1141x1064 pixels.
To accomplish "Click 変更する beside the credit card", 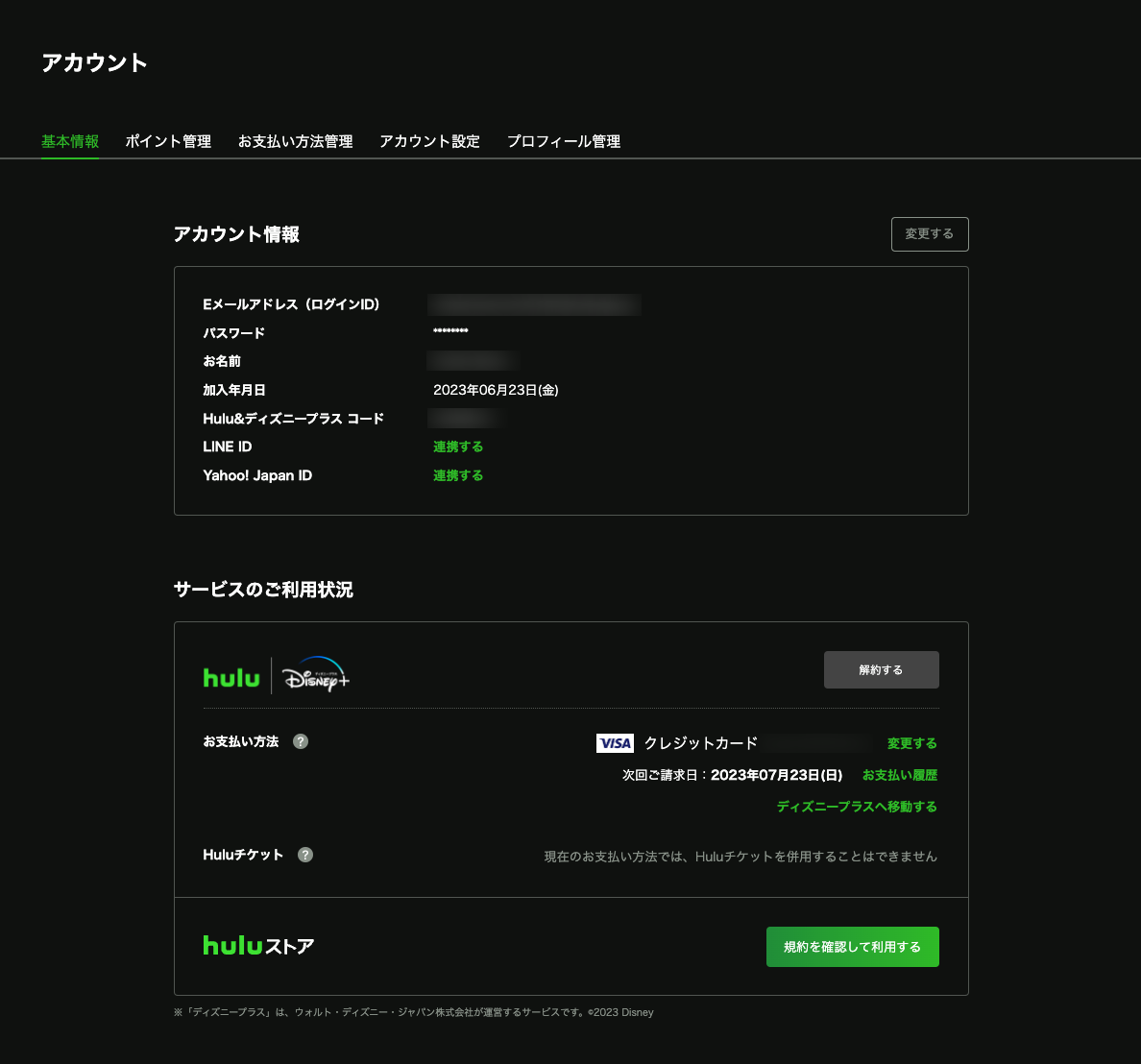I will click(x=911, y=743).
